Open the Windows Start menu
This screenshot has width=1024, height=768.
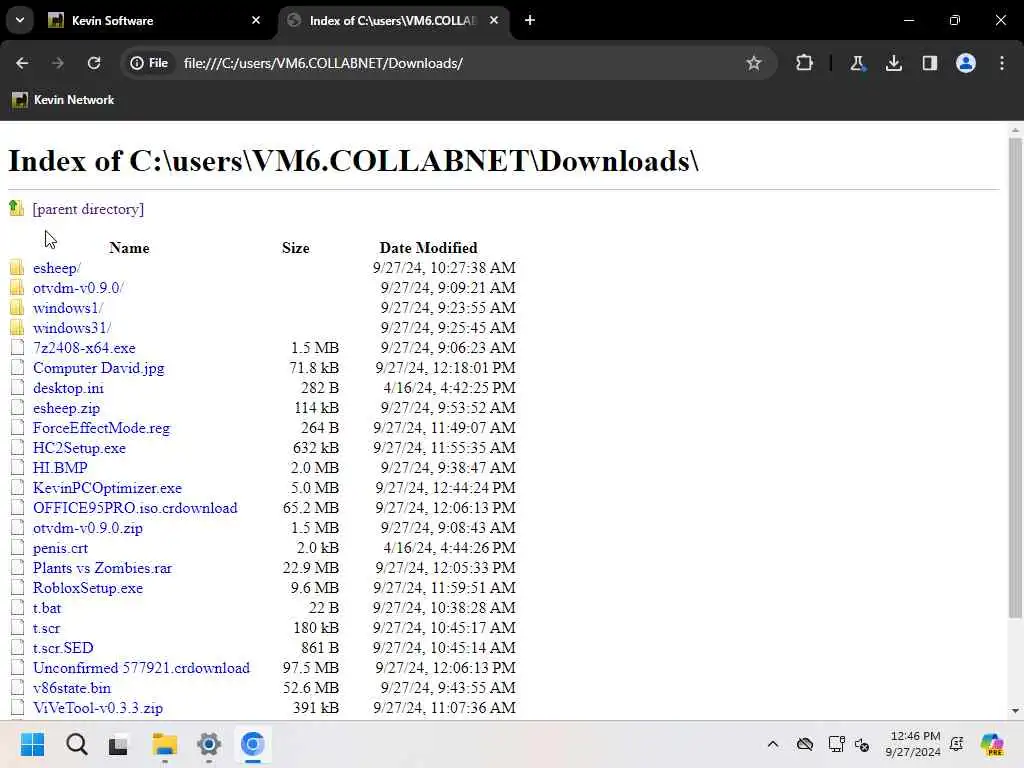[x=32, y=744]
